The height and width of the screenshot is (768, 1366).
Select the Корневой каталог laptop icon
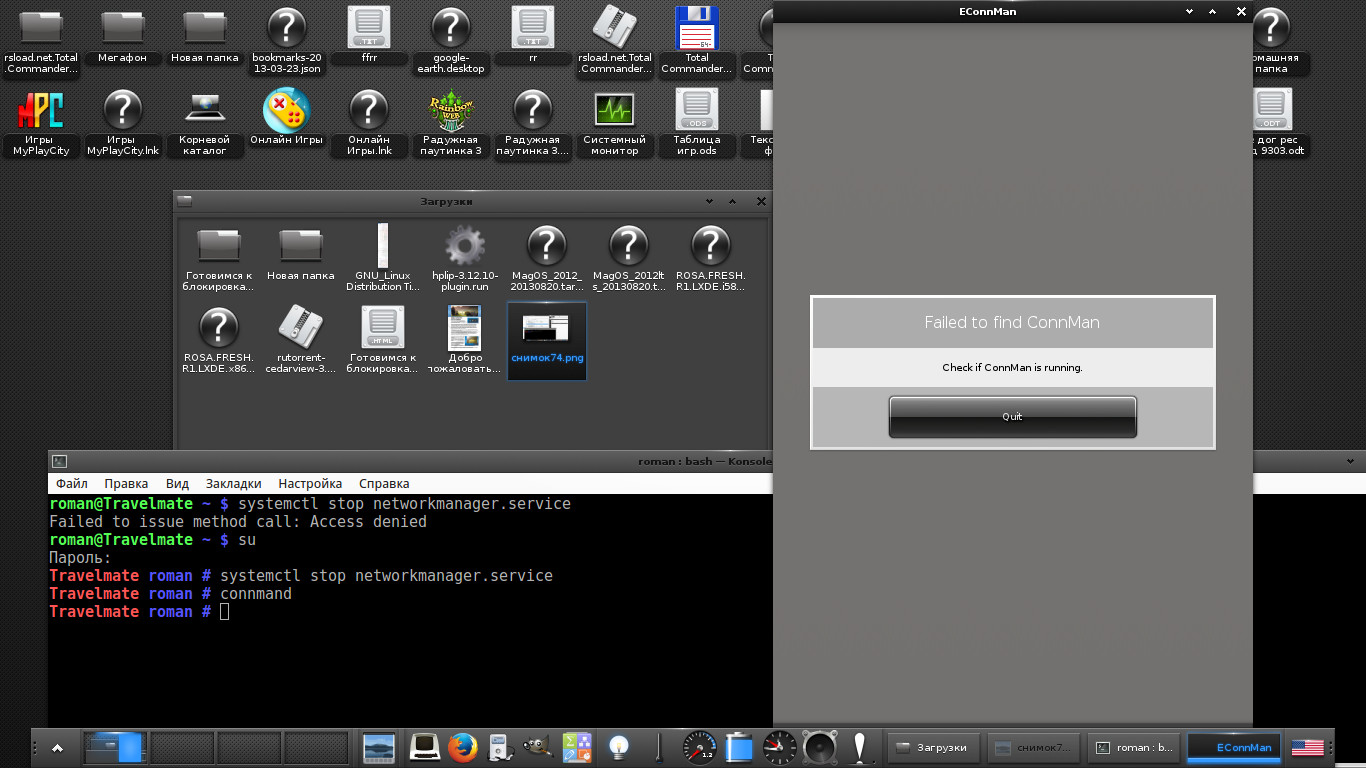pyautogui.click(x=205, y=123)
